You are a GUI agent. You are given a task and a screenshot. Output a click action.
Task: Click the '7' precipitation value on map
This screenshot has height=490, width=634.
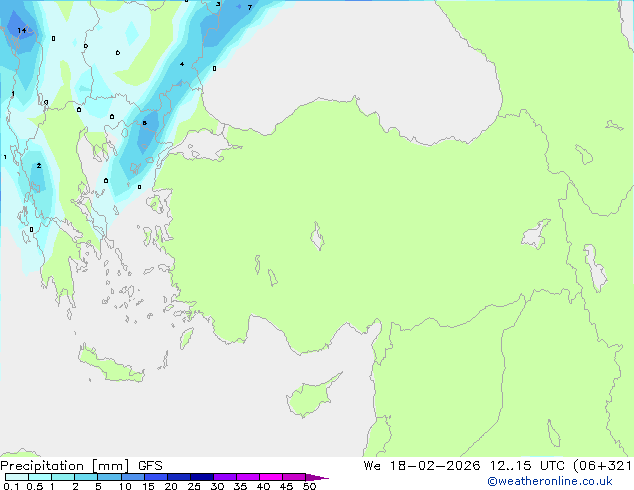(250, 7)
